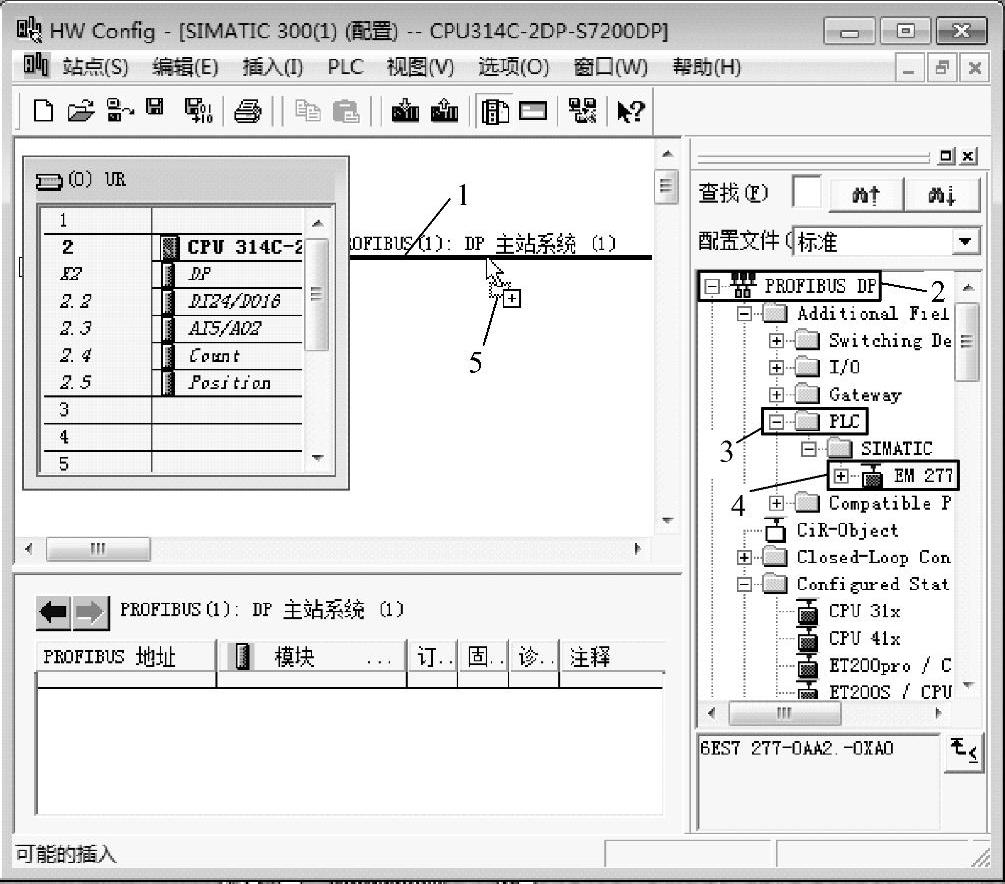The width and height of the screenshot is (1005, 884).
Task: Open the PLC menu
Action: click(x=345, y=67)
